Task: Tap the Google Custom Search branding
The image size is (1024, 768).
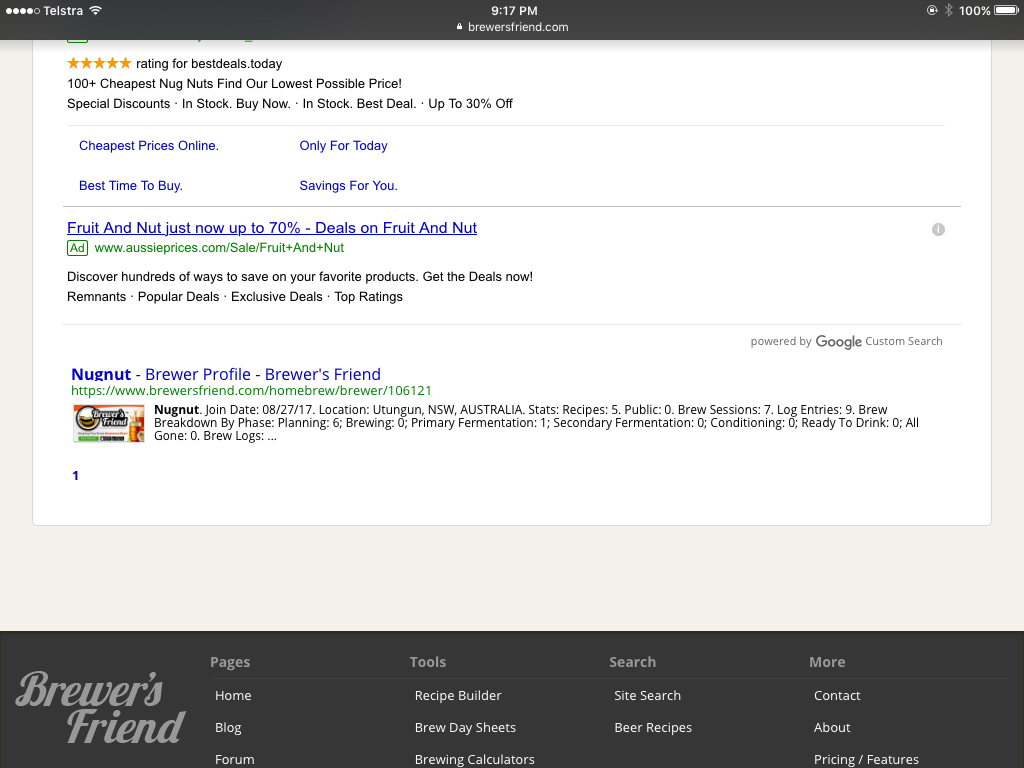Action: (846, 342)
